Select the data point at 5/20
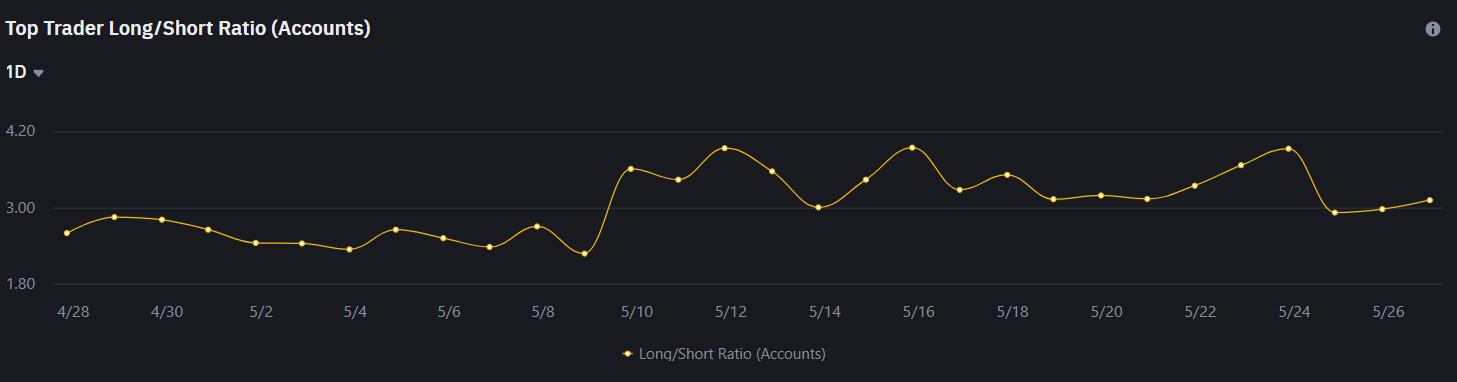 pyautogui.click(x=1101, y=195)
